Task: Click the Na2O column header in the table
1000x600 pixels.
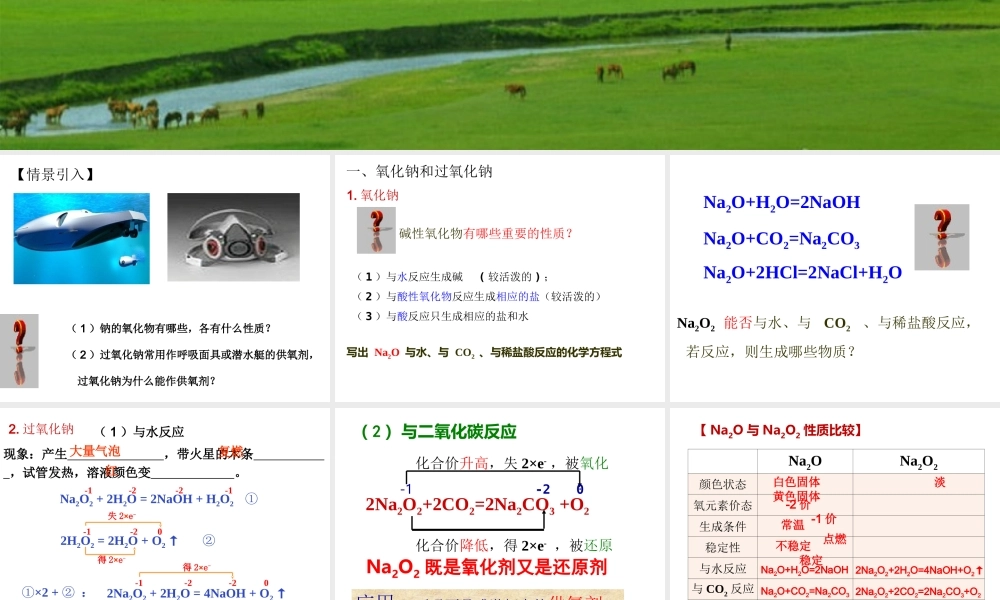Action: [x=805, y=461]
